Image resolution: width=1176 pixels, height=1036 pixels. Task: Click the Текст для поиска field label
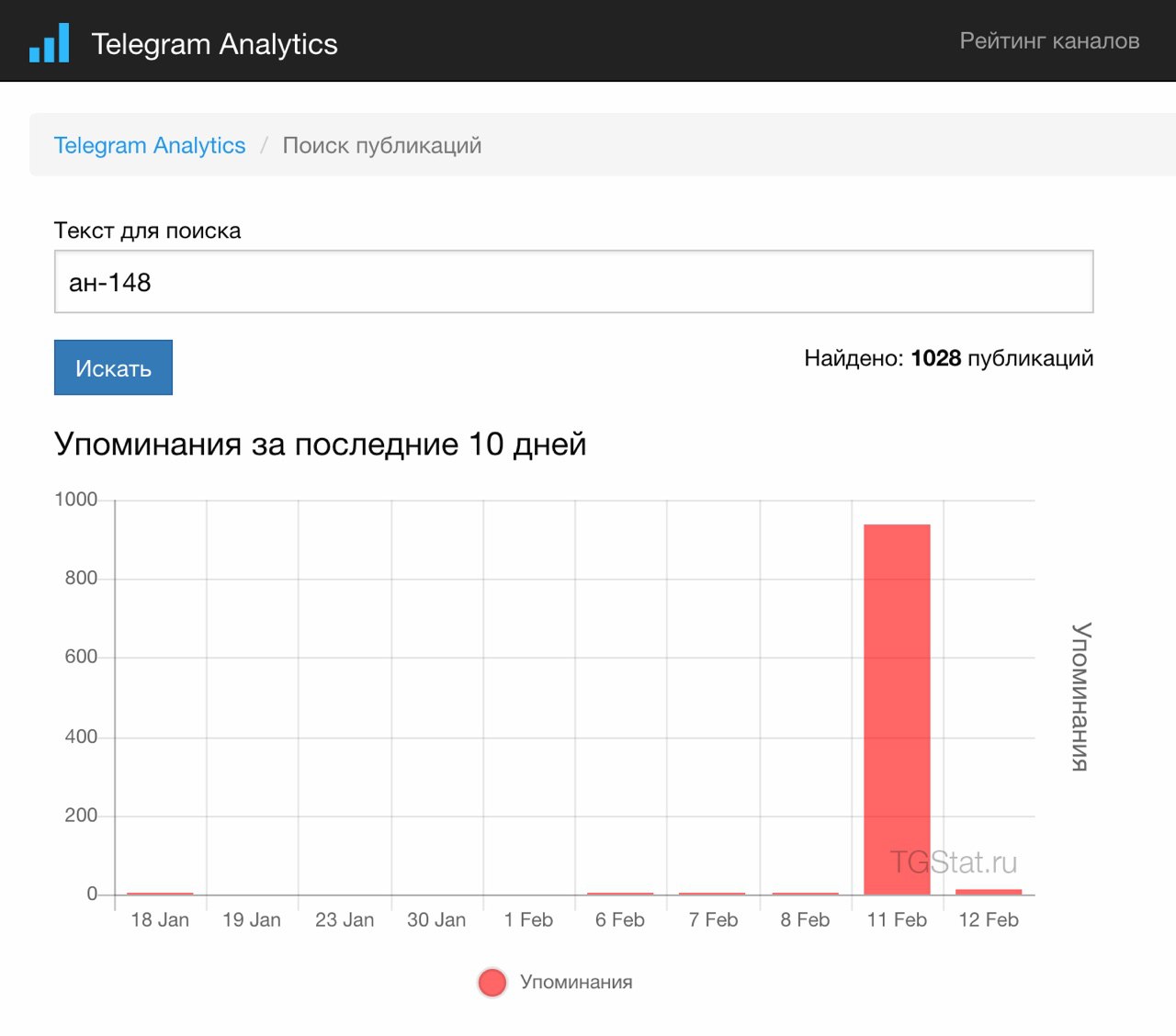click(x=147, y=231)
